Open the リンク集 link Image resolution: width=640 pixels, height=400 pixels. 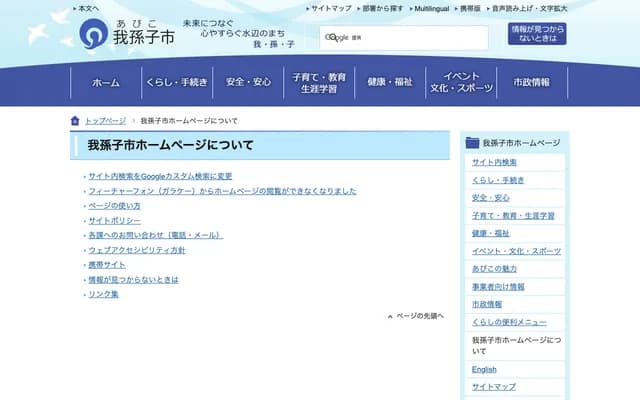(103, 294)
